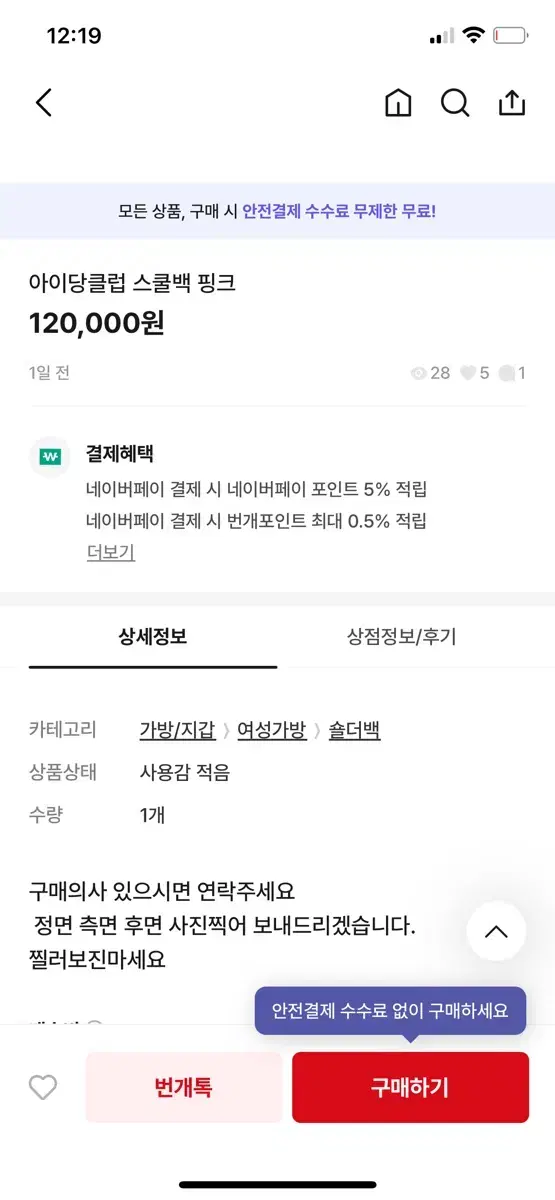Tap the 안전결제 수수료 무료 banner
Viewport: 555px width, 1200px height.
277,211
